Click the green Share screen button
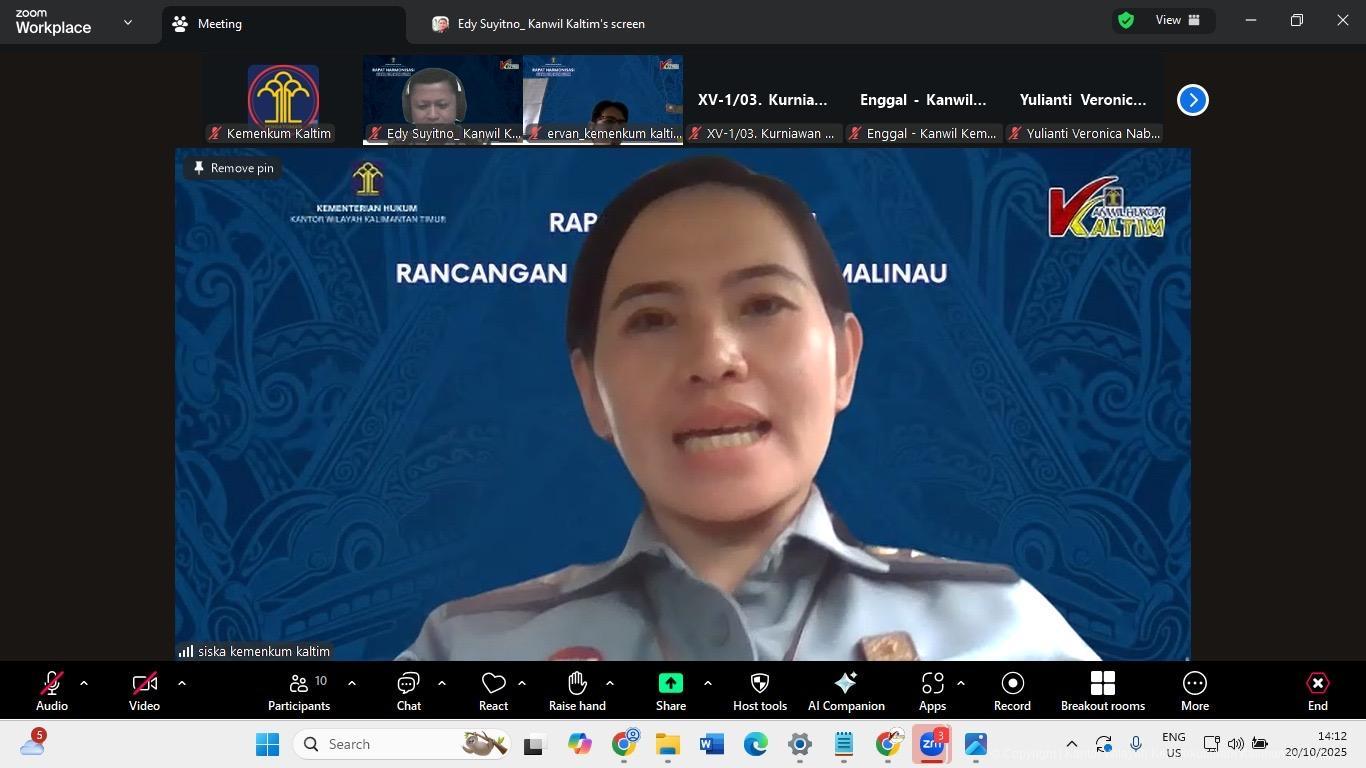This screenshot has height=768, width=1366. tap(670, 691)
